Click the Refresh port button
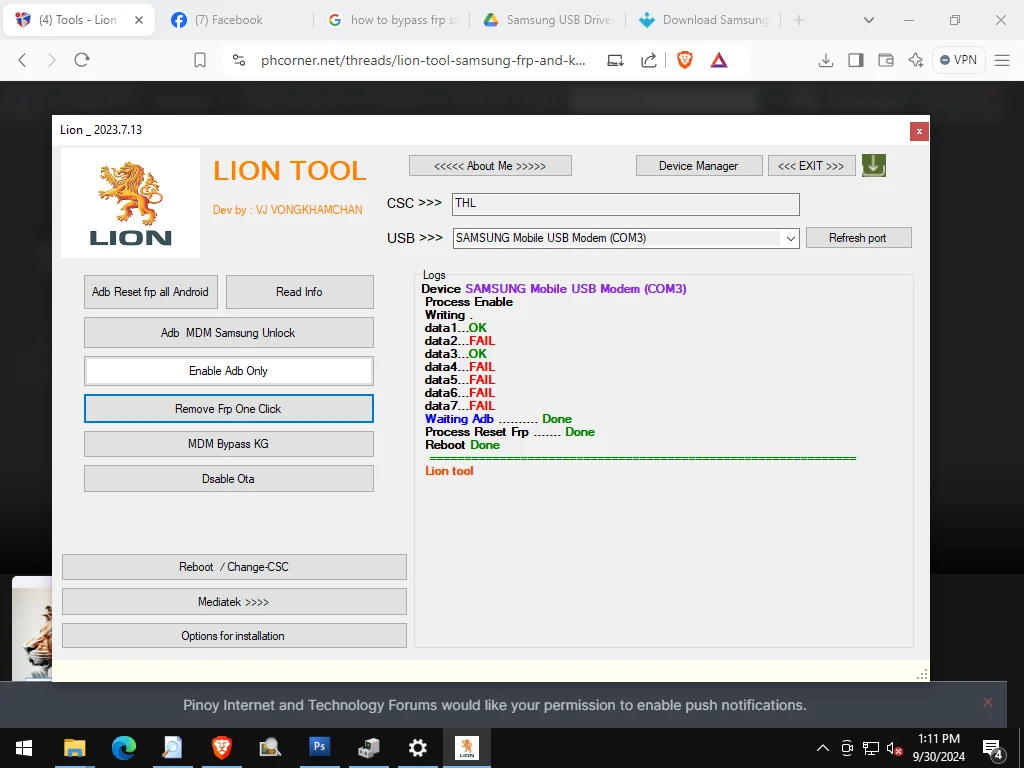Viewport: 1024px width, 768px height. click(859, 238)
